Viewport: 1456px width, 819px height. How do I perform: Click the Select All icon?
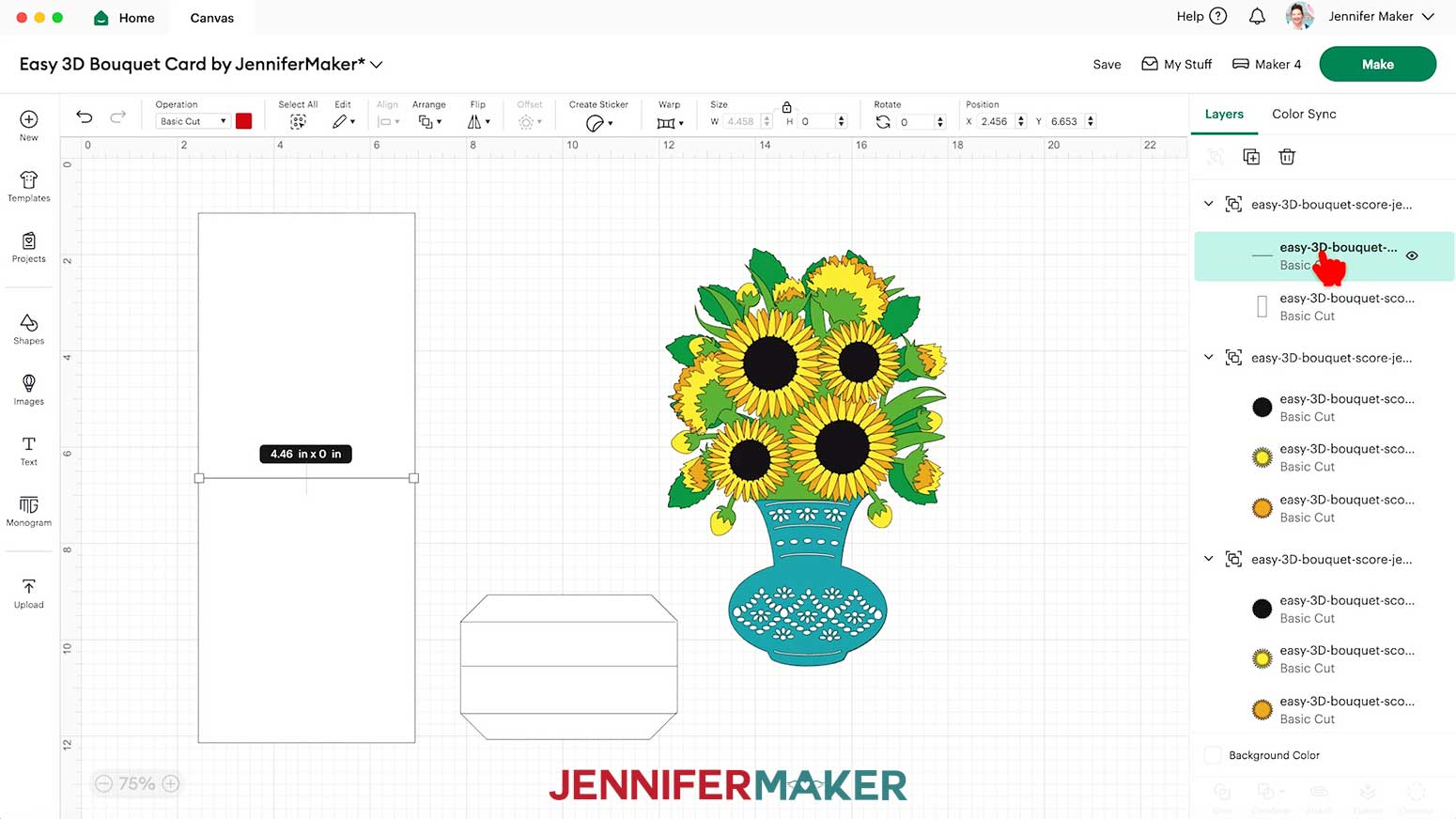(298, 122)
